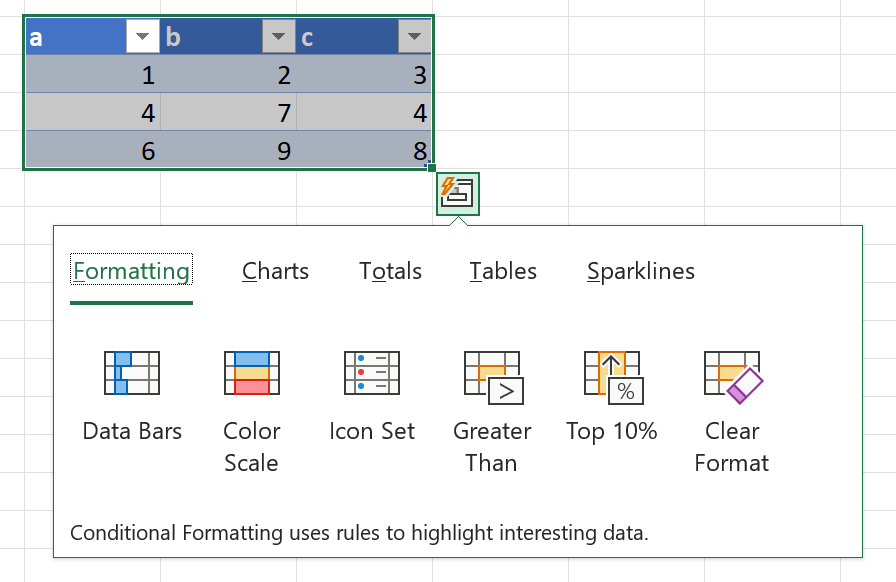896x582 pixels.
Task: Apply Icon Set formatting
Action: click(371, 397)
